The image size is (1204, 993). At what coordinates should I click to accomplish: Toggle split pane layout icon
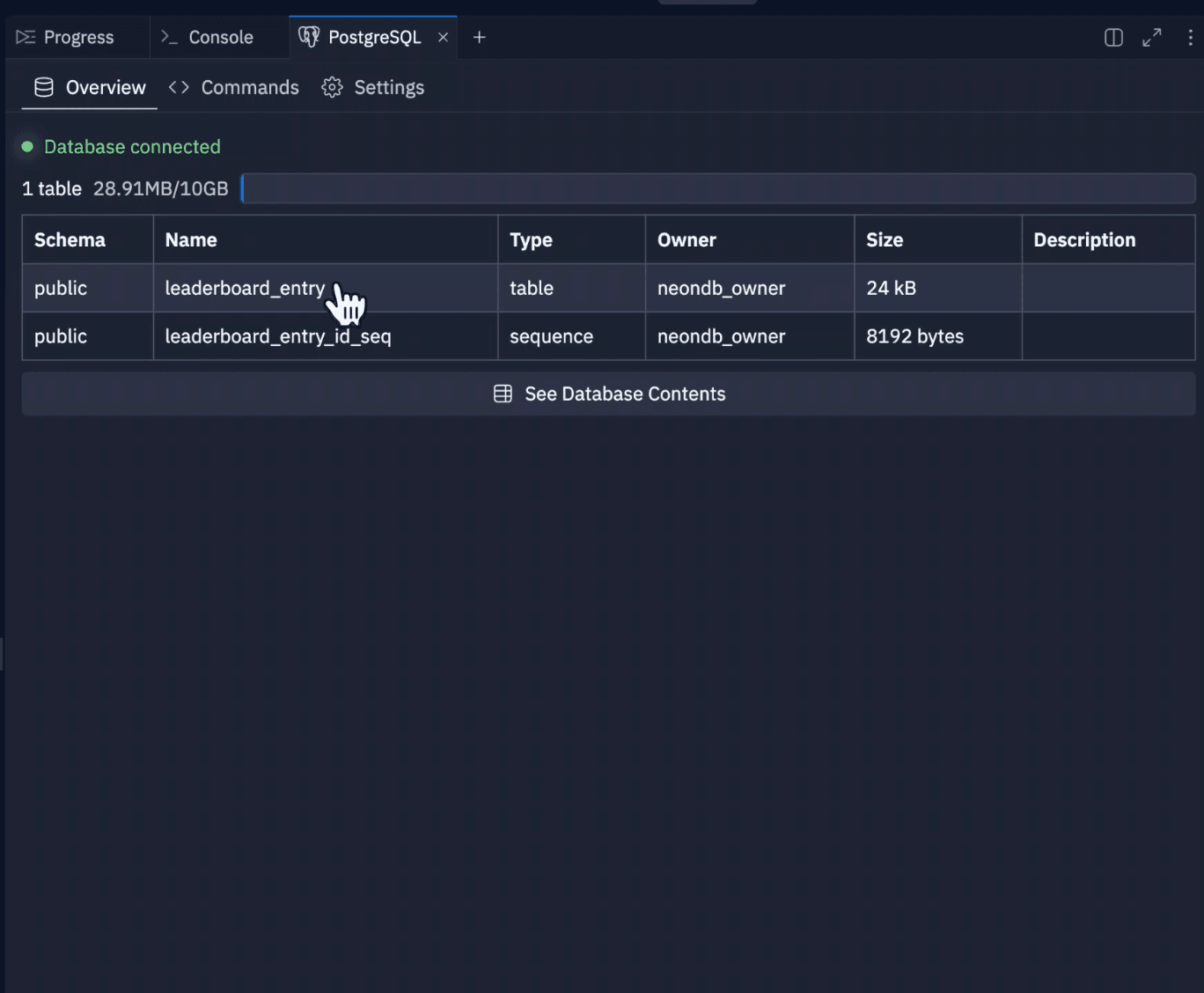pyautogui.click(x=1113, y=37)
